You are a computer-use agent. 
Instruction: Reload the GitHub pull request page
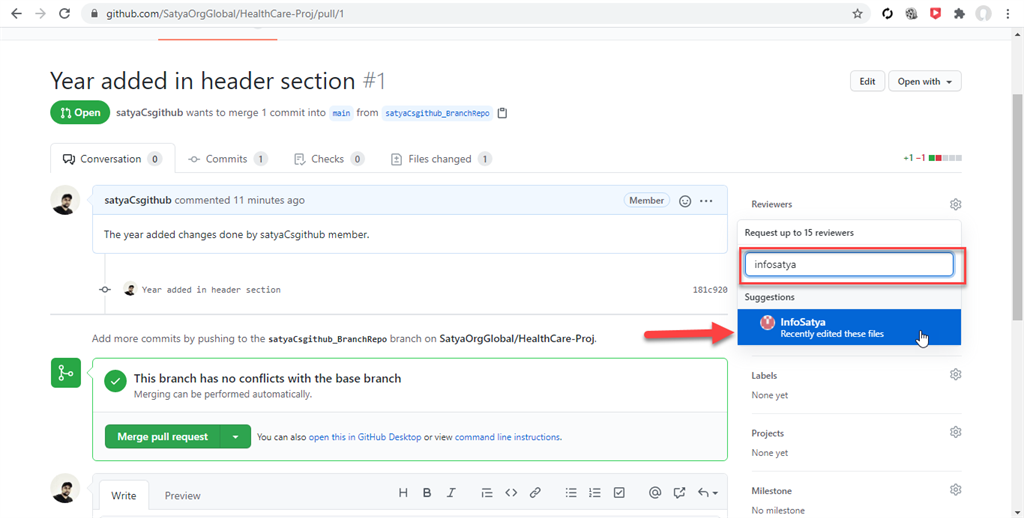point(64,13)
